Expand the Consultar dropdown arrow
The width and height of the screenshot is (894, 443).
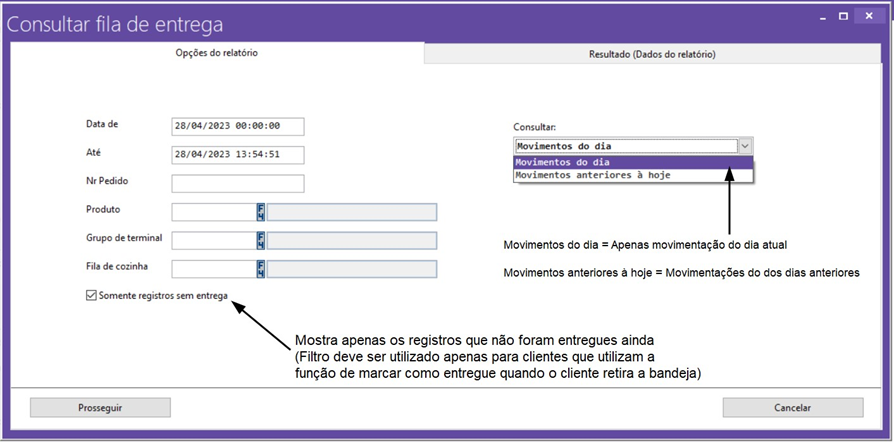pos(743,146)
